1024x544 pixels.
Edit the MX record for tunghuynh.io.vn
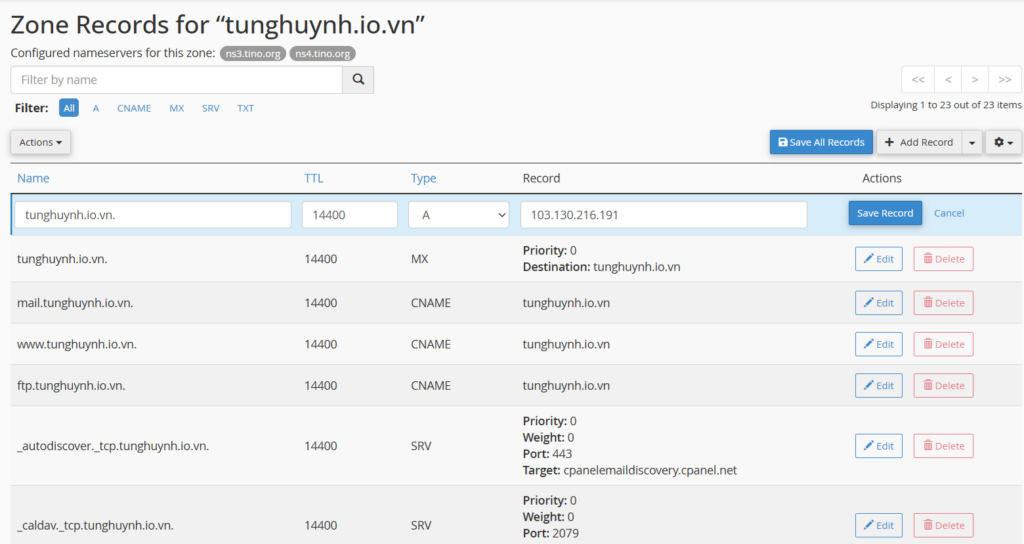pos(878,259)
